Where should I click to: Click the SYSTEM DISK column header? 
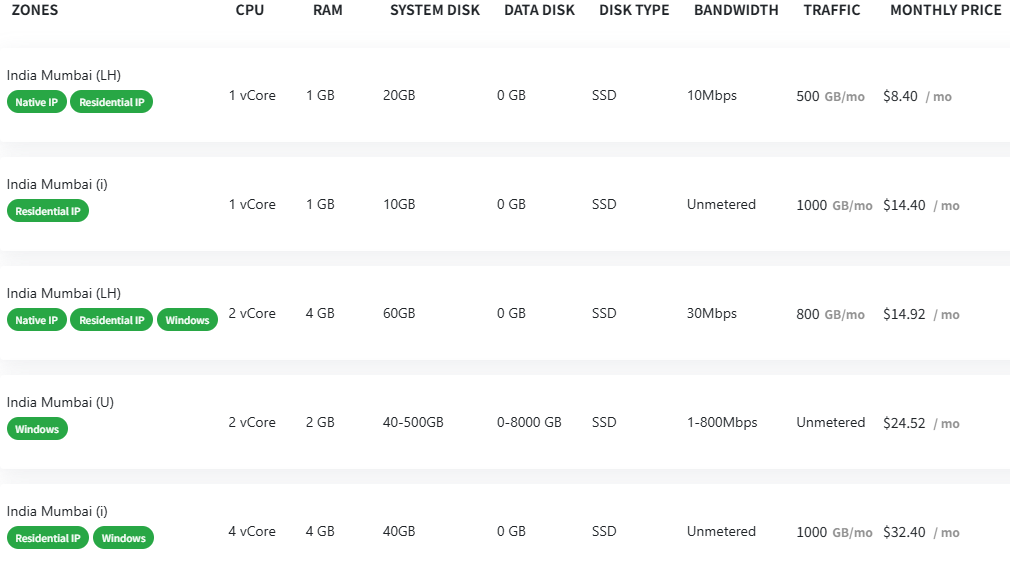(435, 10)
